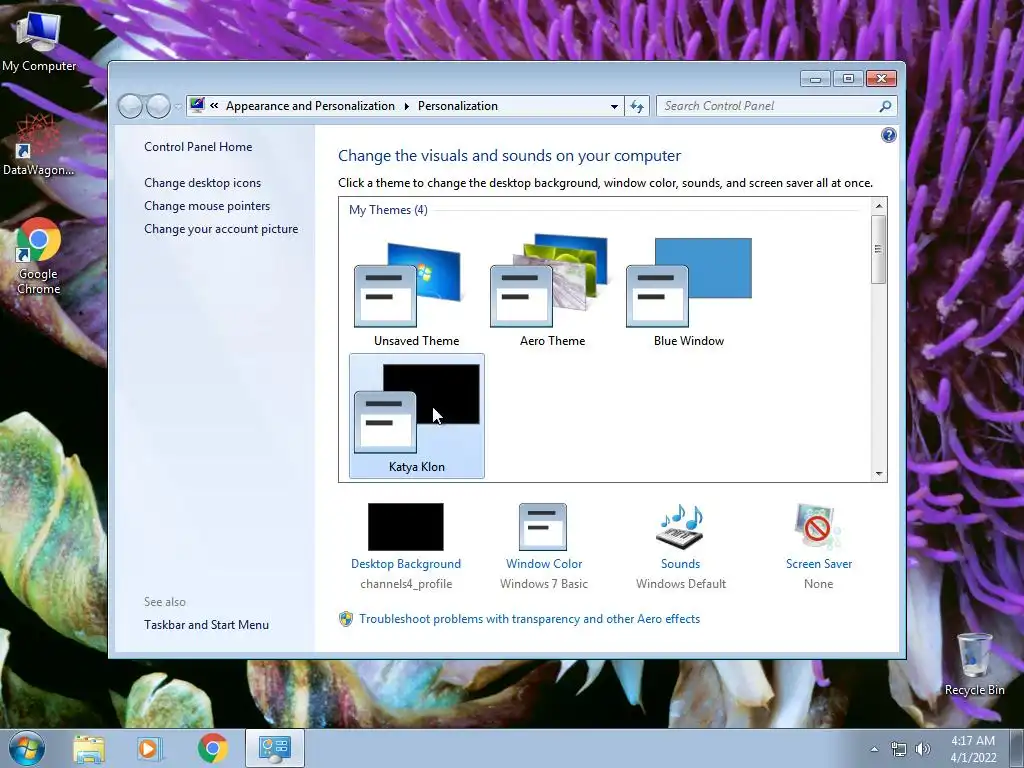
Task: Click the Control Panel taskbar button
Action: [275, 749]
